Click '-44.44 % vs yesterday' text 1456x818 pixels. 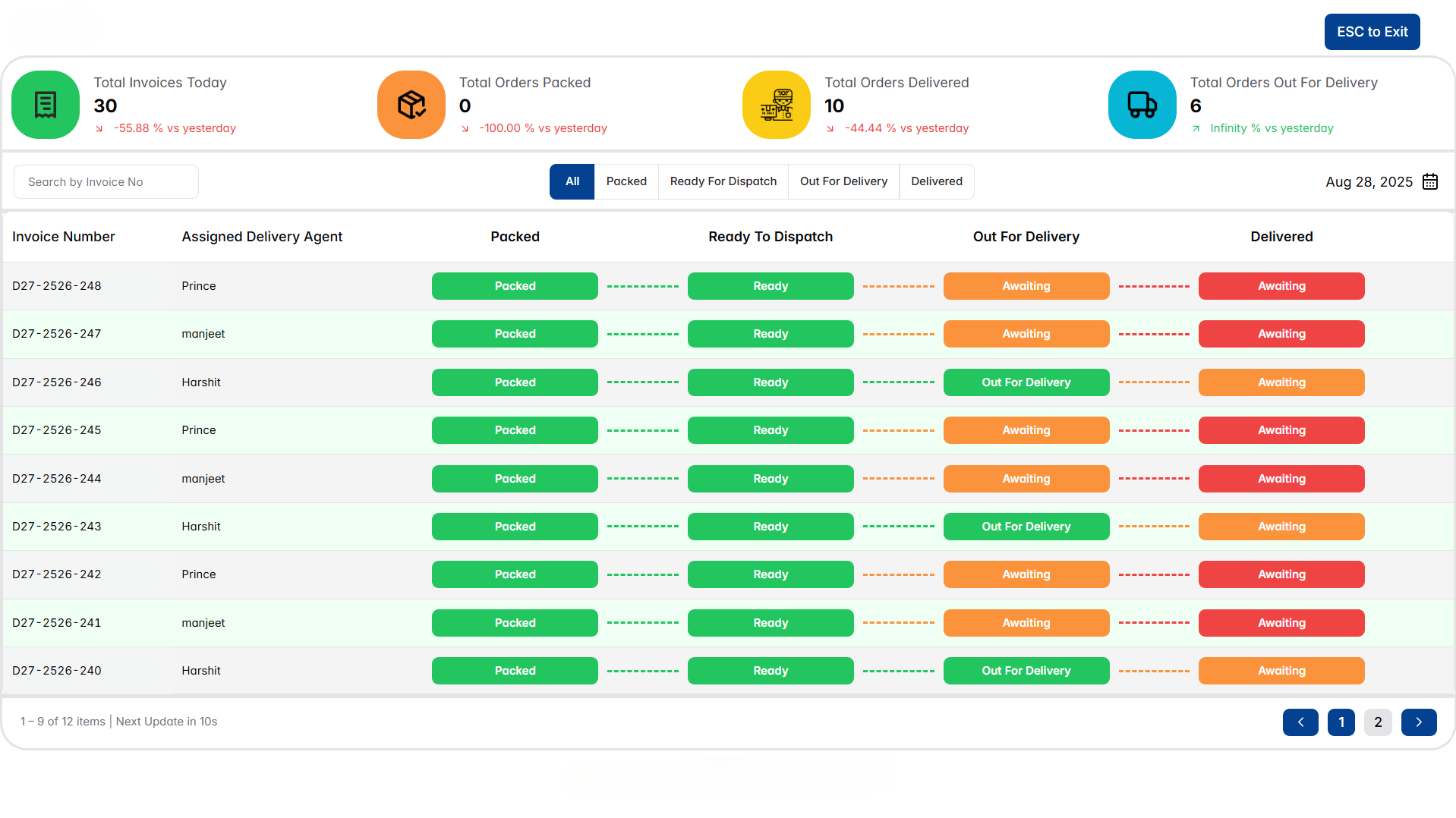(906, 128)
